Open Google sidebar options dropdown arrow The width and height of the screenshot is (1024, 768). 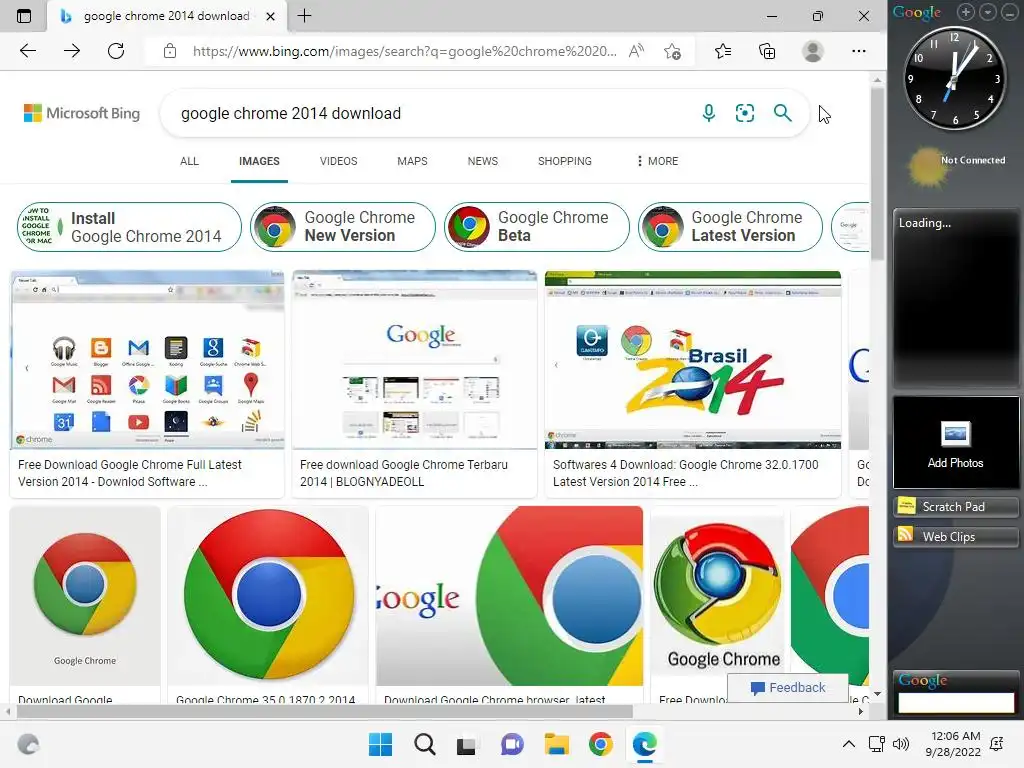click(x=987, y=12)
